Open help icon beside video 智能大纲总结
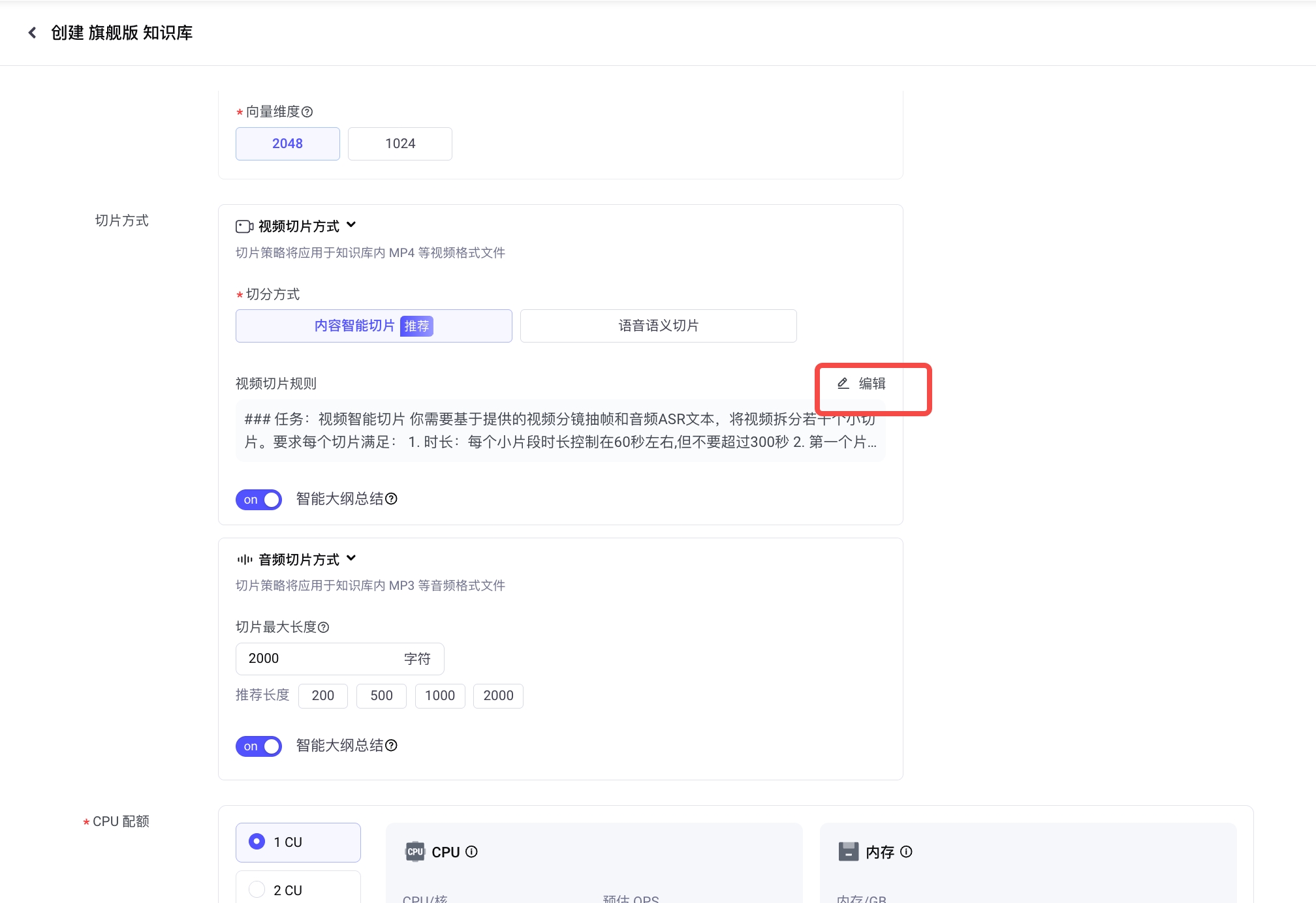1316x903 pixels. (392, 499)
